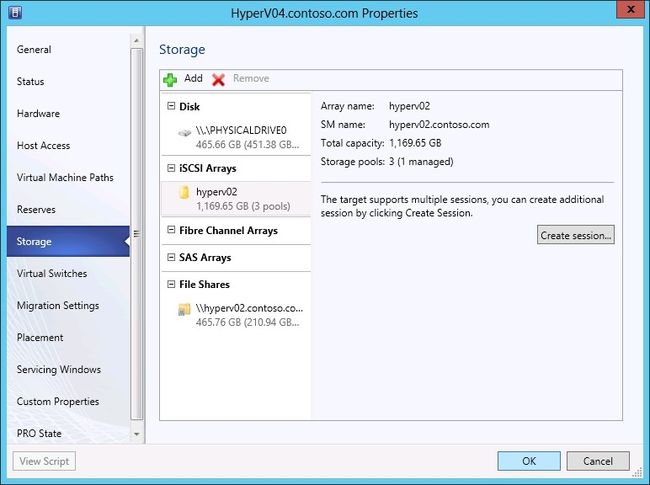This screenshot has width=650, height=485.
Task: Click the red X Remove icon
Action: point(218,79)
